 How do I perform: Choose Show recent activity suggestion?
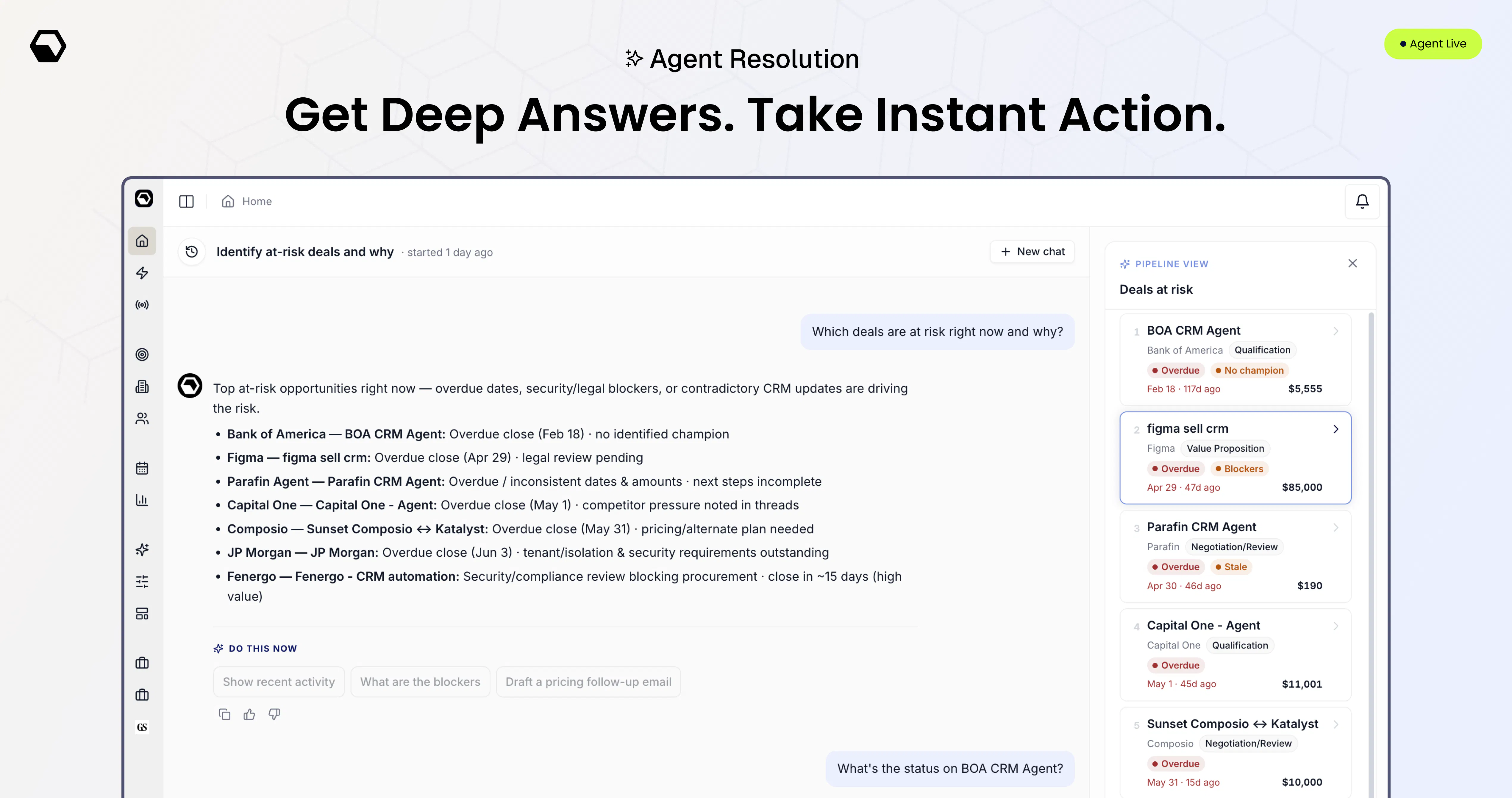pyautogui.click(x=279, y=682)
